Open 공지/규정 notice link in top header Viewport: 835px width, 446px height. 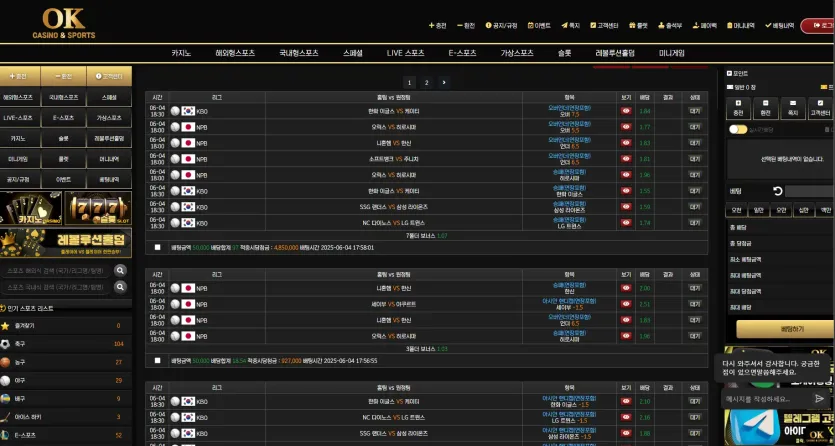click(x=501, y=25)
